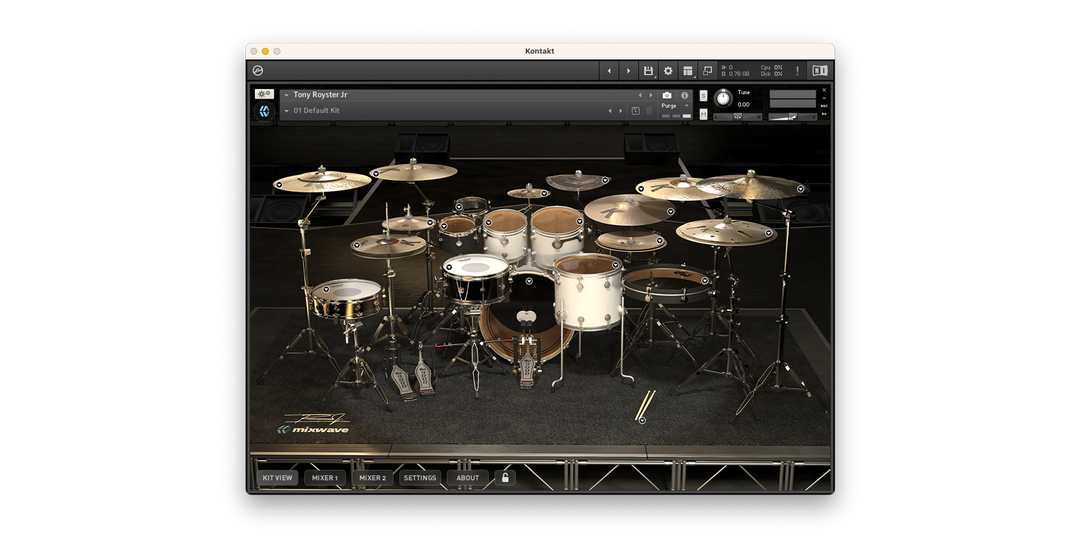Click the Kontakt logo icon at top left

[x=258, y=71]
